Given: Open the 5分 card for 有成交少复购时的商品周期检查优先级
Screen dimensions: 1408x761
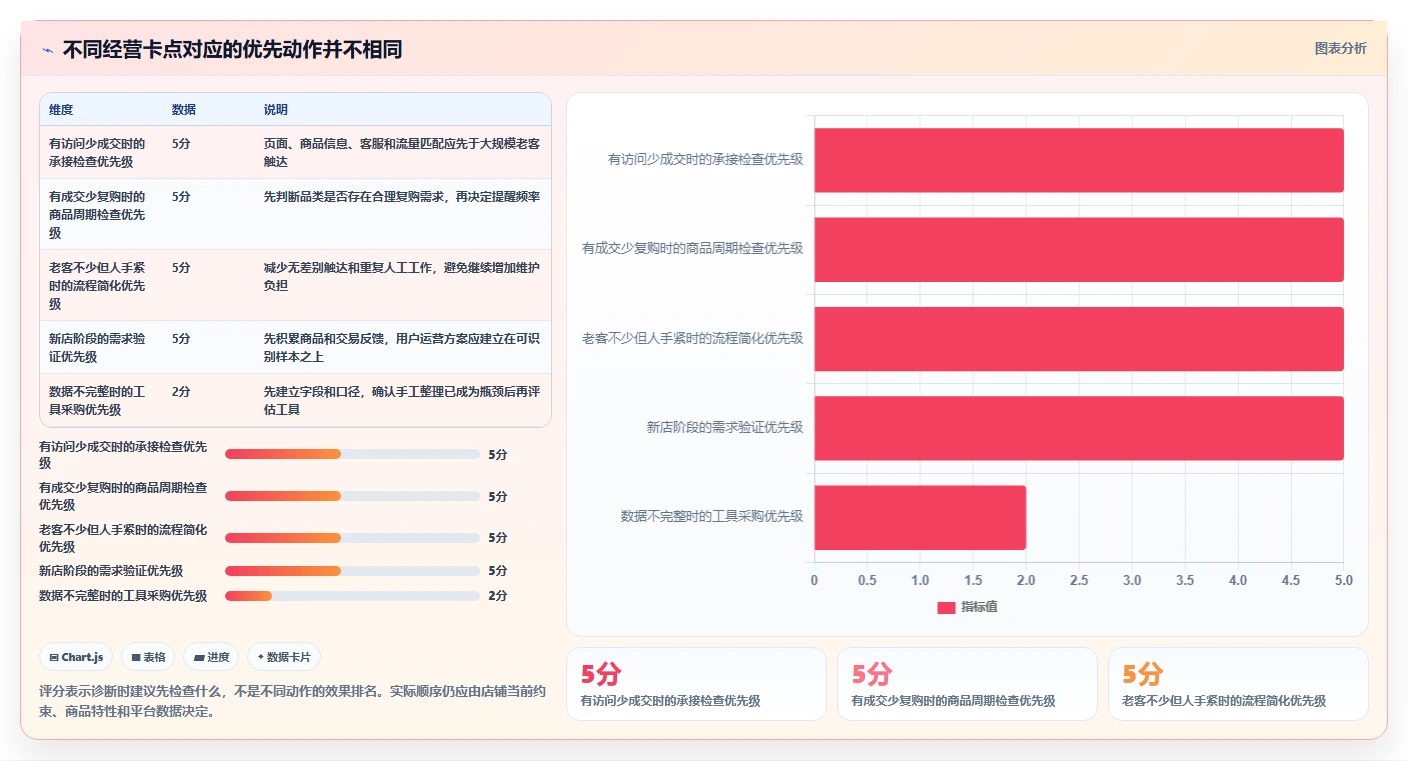Looking at the screenshot, I should [967, 684].
